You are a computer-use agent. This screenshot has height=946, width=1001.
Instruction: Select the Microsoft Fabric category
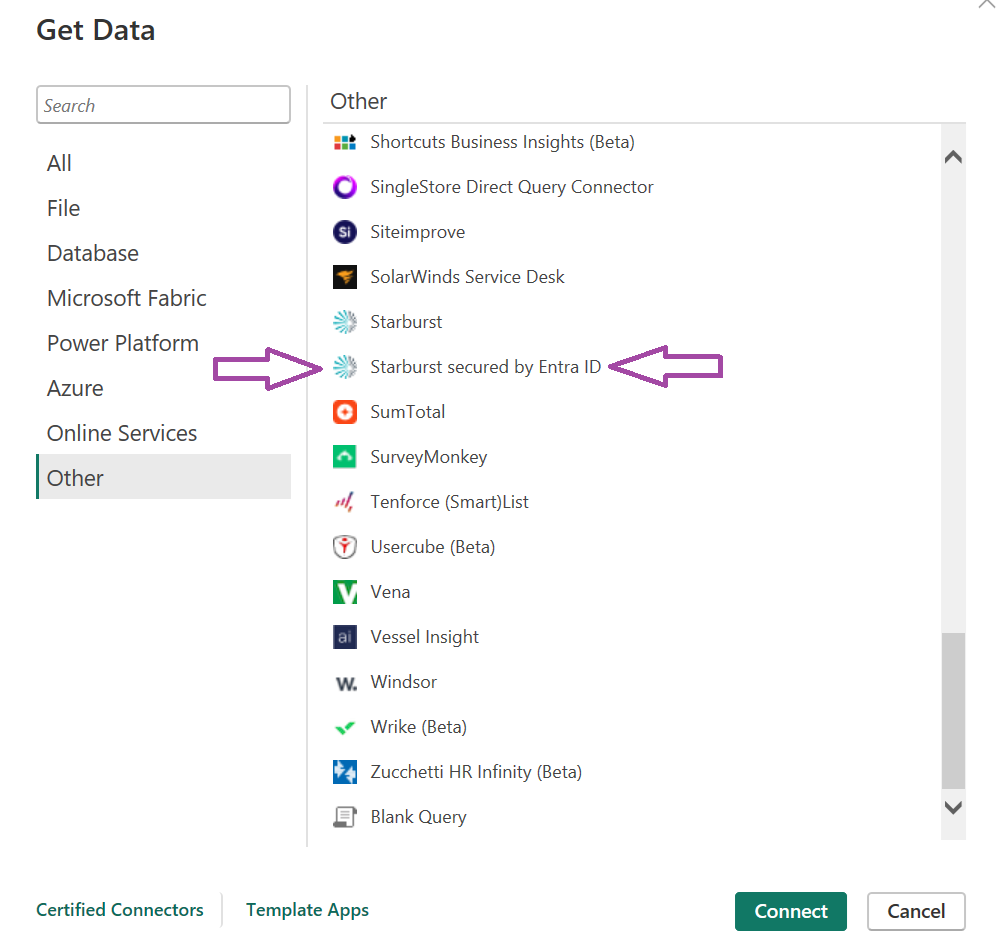coord(163,298)
